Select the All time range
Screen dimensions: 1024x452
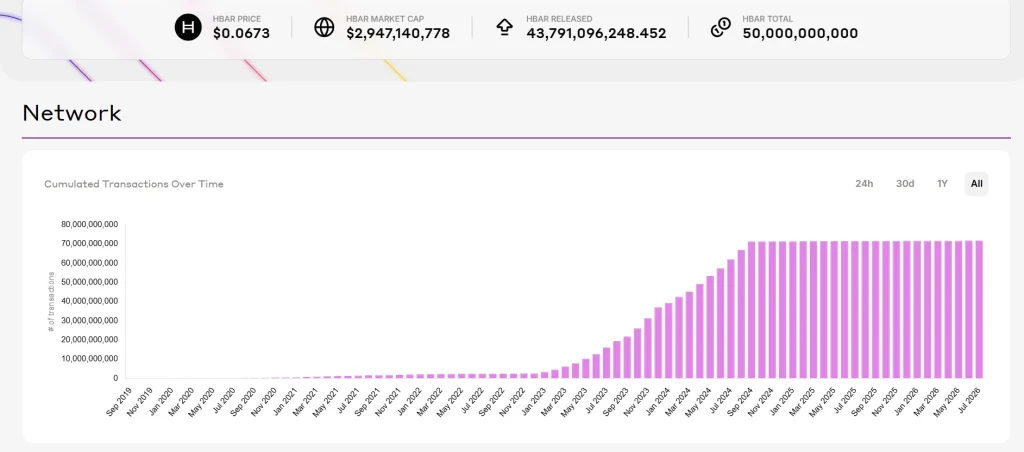[976, 184]
